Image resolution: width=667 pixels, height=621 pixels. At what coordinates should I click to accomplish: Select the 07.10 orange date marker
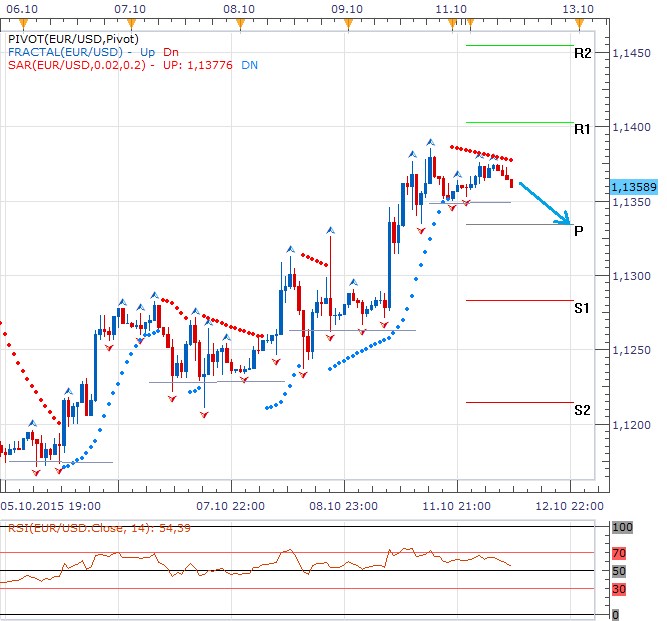pyautogui.click(x=132, y=8)
